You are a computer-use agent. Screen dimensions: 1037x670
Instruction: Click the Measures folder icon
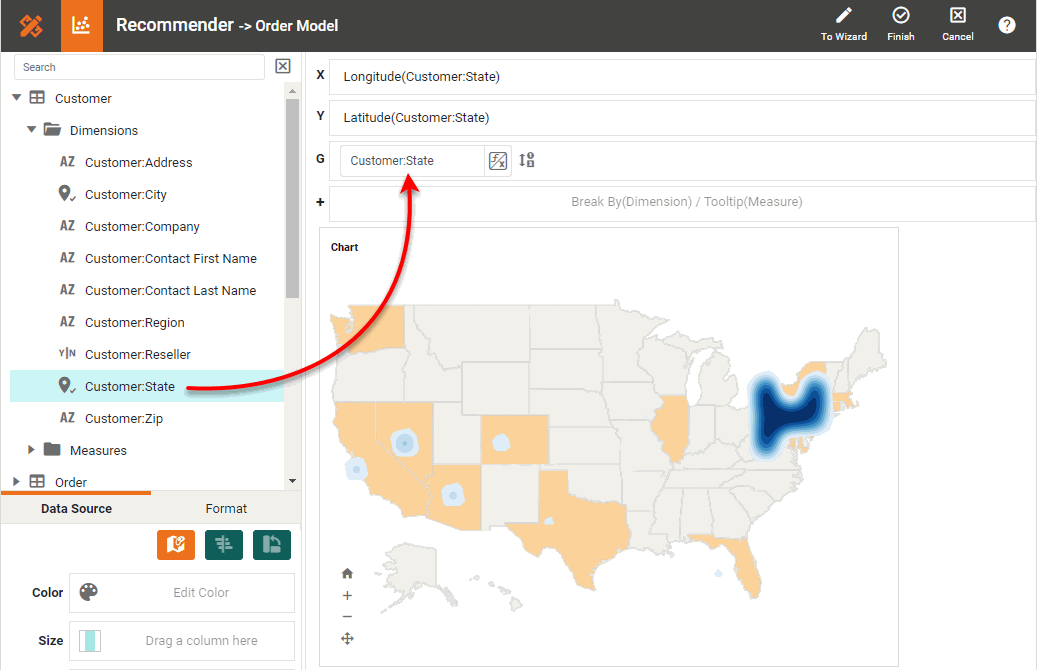click(x=52, y=450)
